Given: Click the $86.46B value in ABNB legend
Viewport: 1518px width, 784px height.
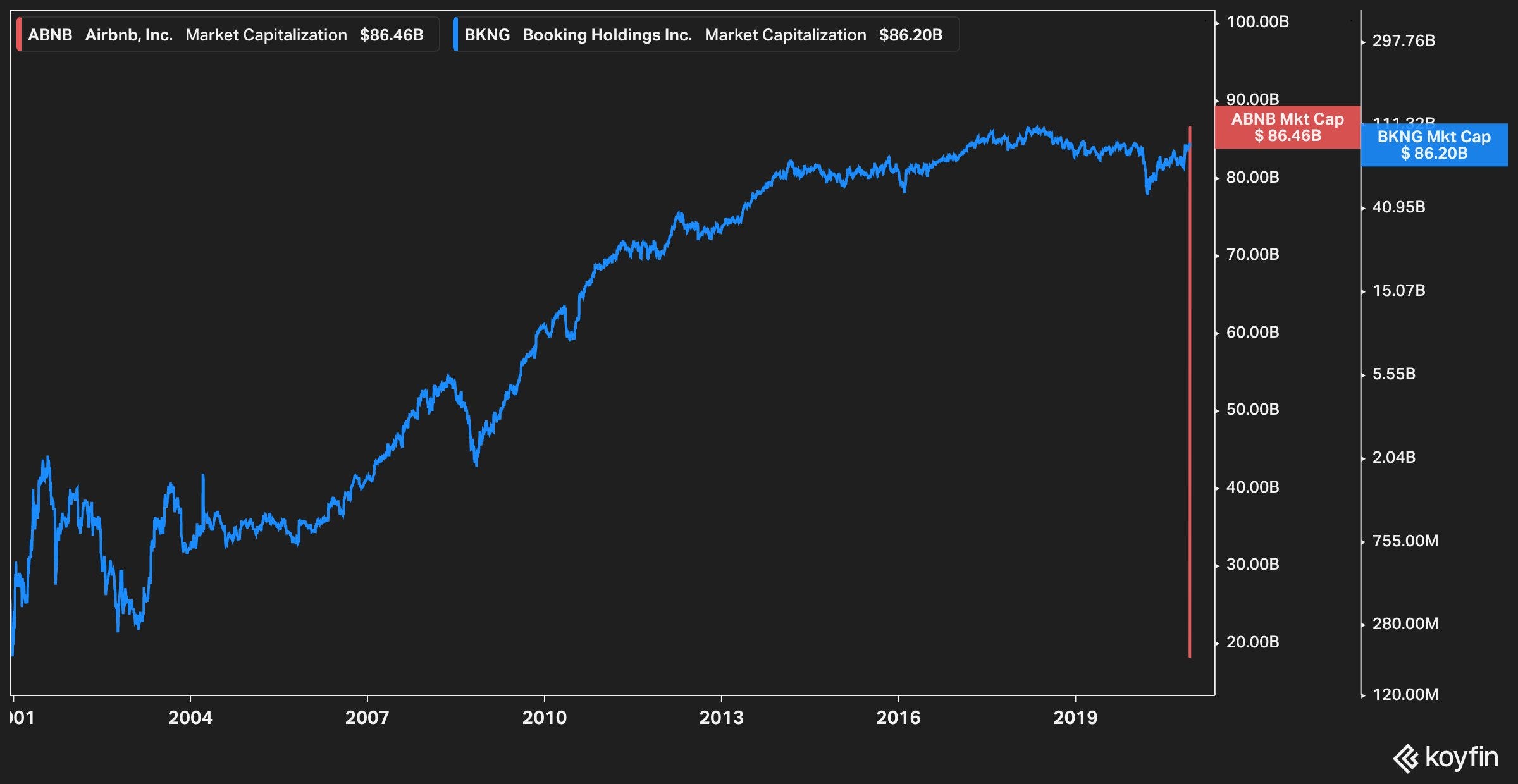Looking at the screenshot, I should click(392, 35).
